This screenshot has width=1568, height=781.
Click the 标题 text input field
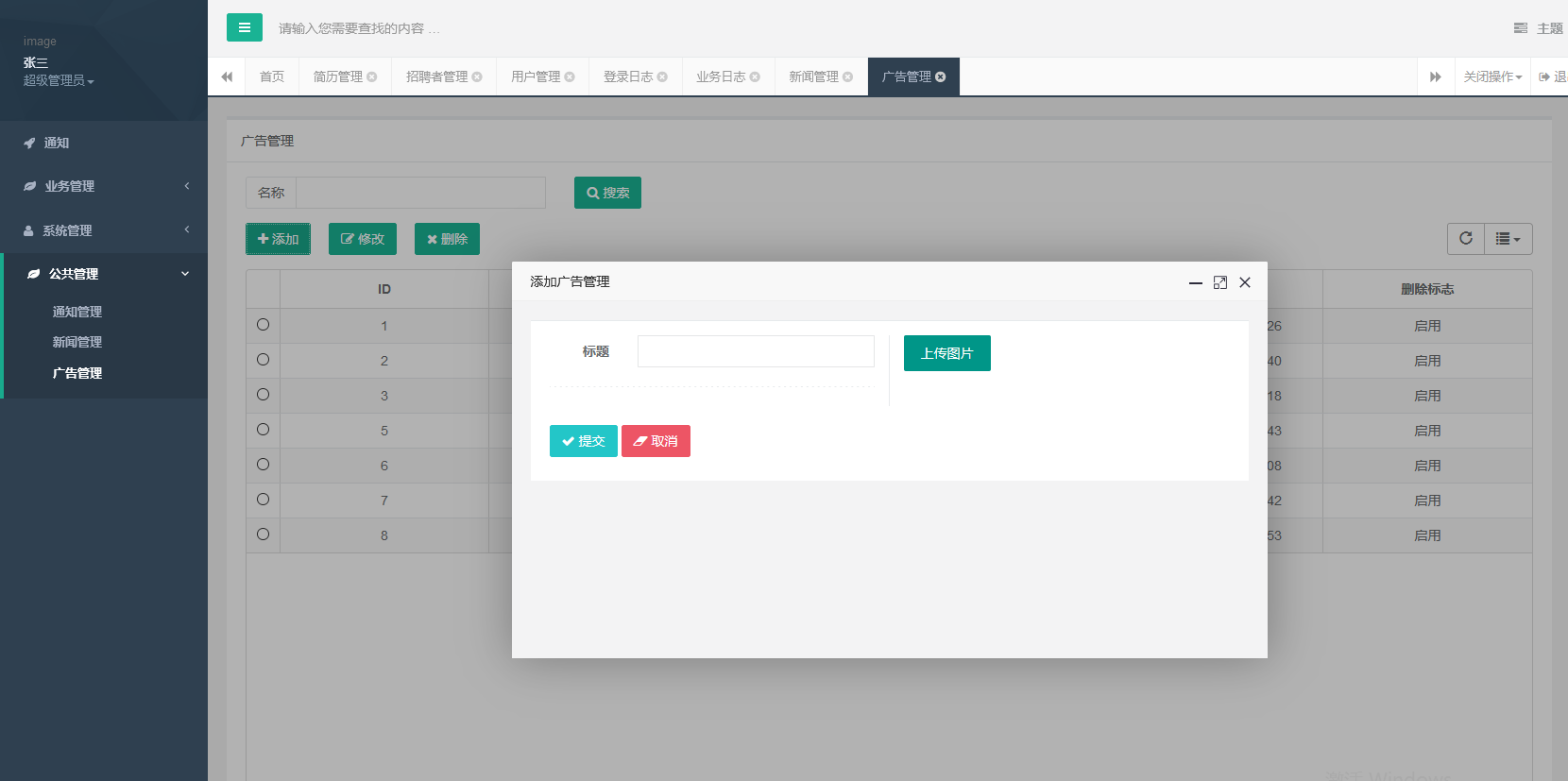pos(756,351)
